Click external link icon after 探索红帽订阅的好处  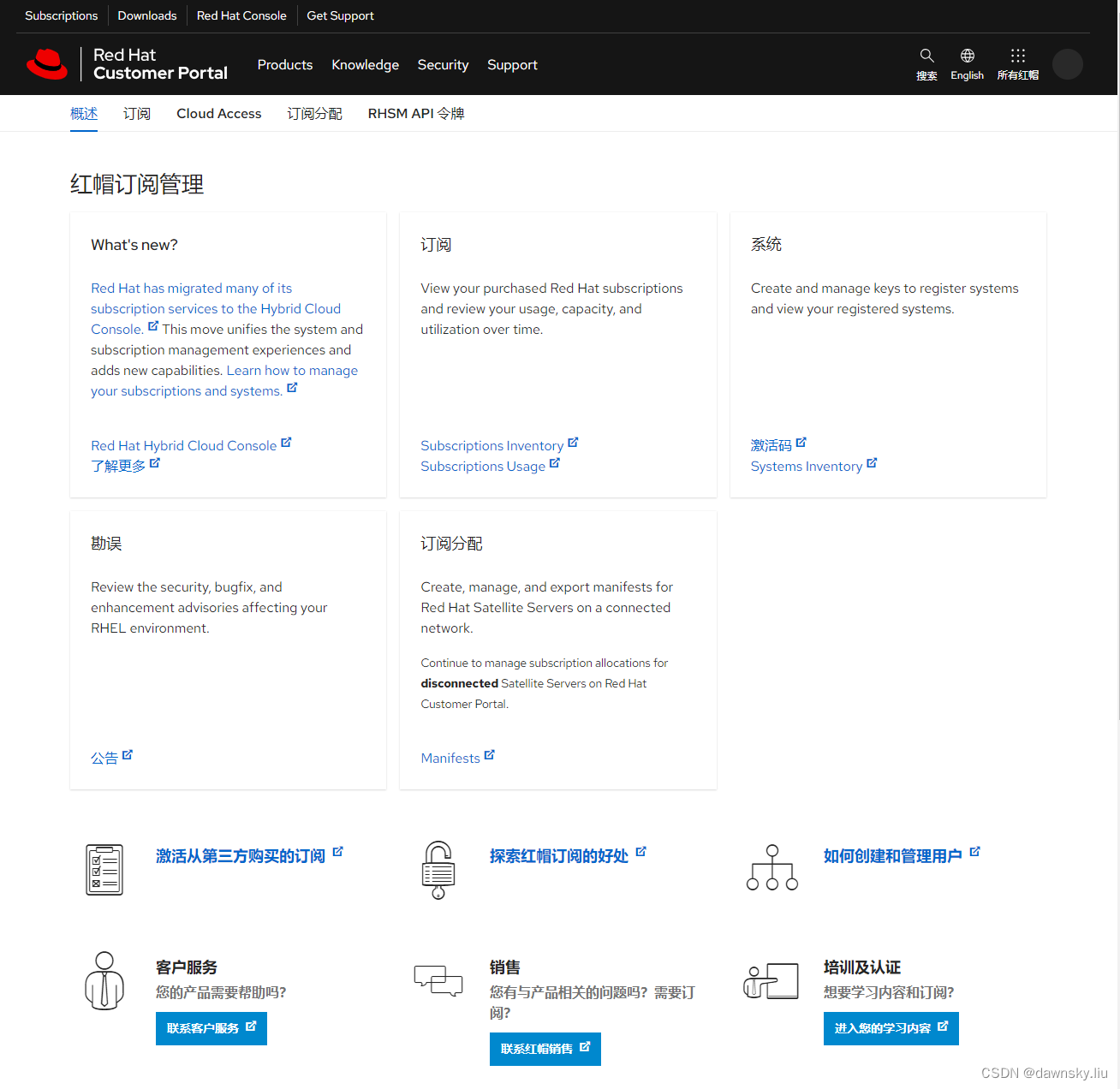641,852
